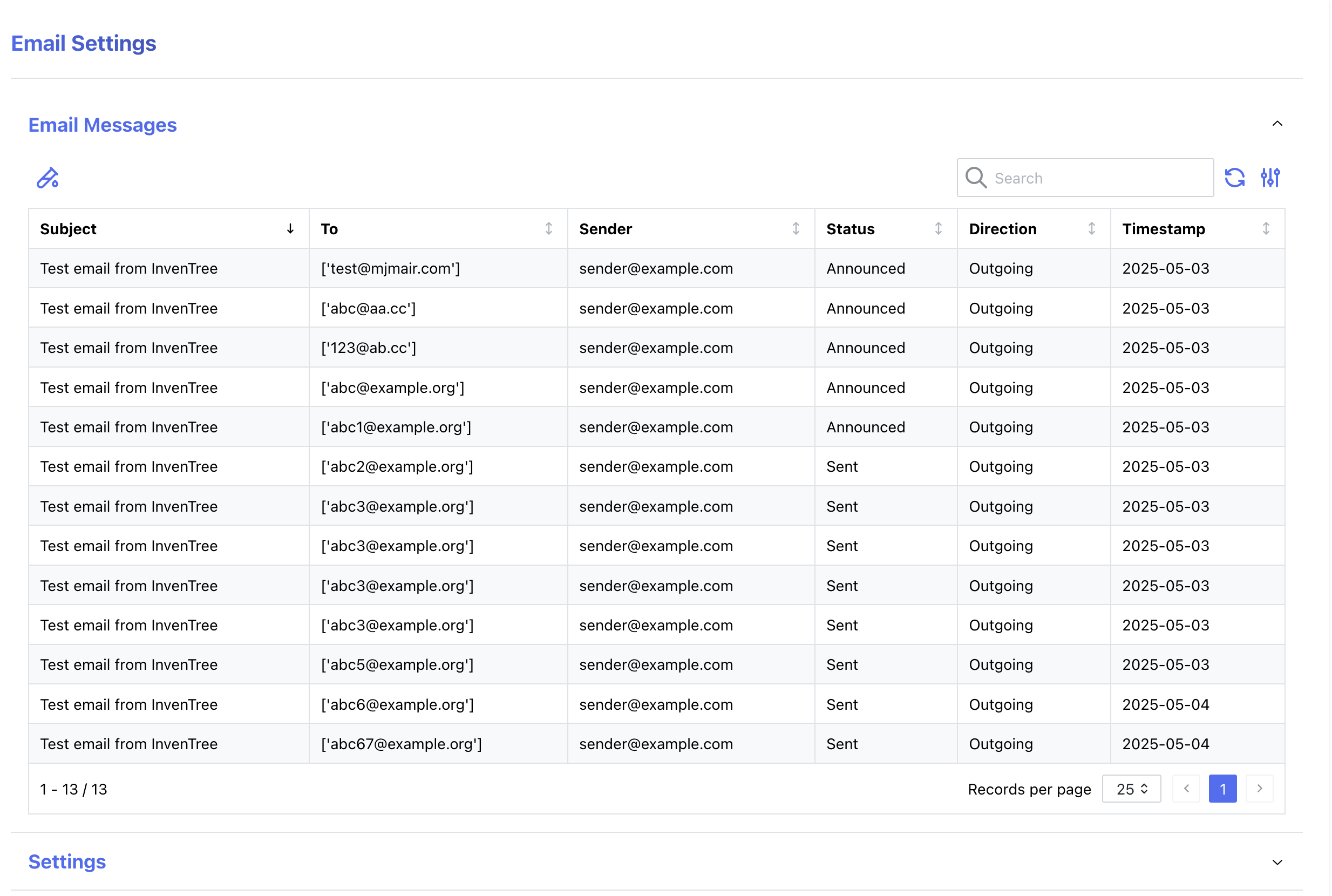This screenshot has width=1332, height=896.
Task: Click the refresh table data icon
Action: 1234,178
